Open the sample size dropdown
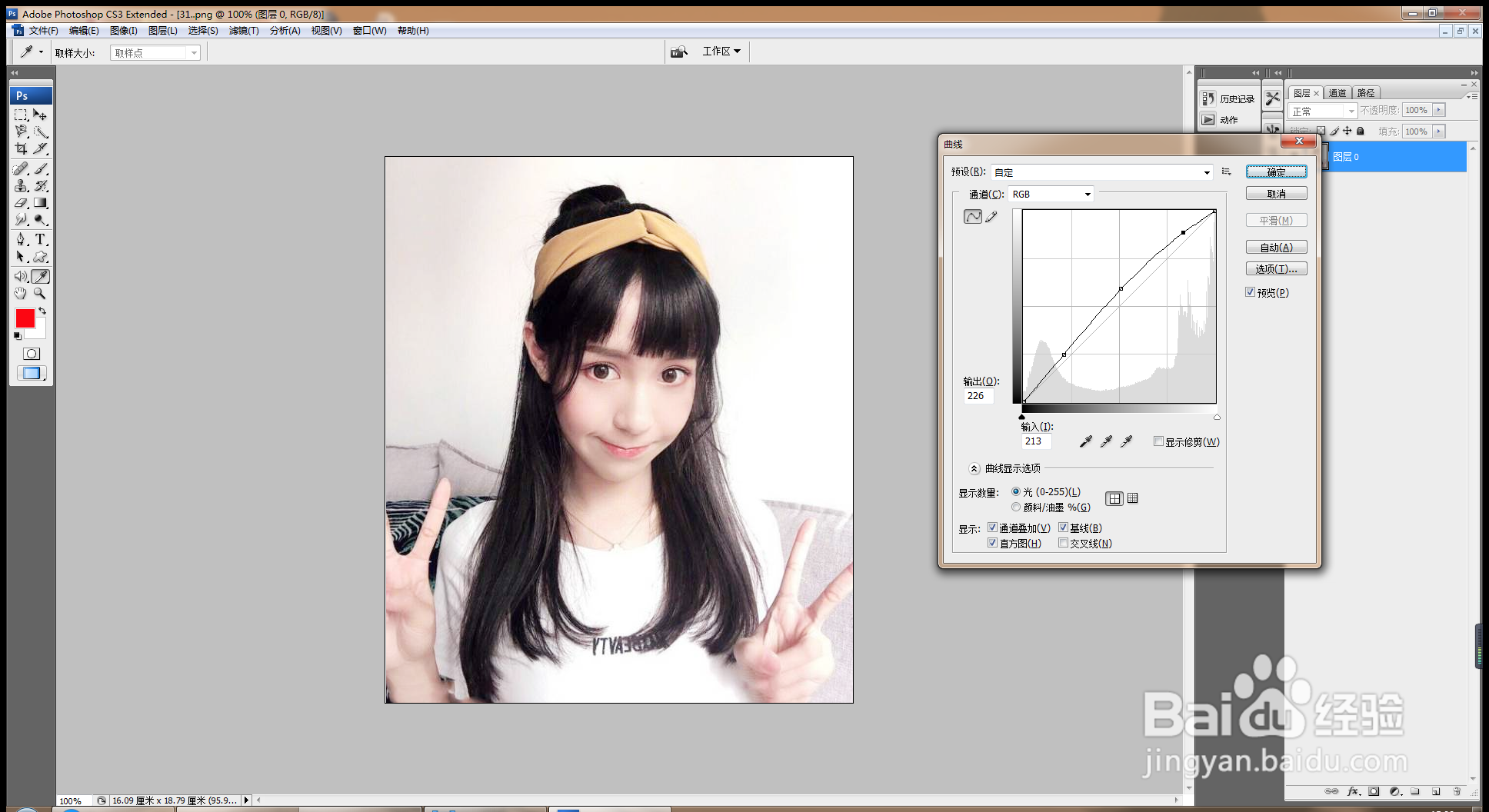 pos(155,53)
